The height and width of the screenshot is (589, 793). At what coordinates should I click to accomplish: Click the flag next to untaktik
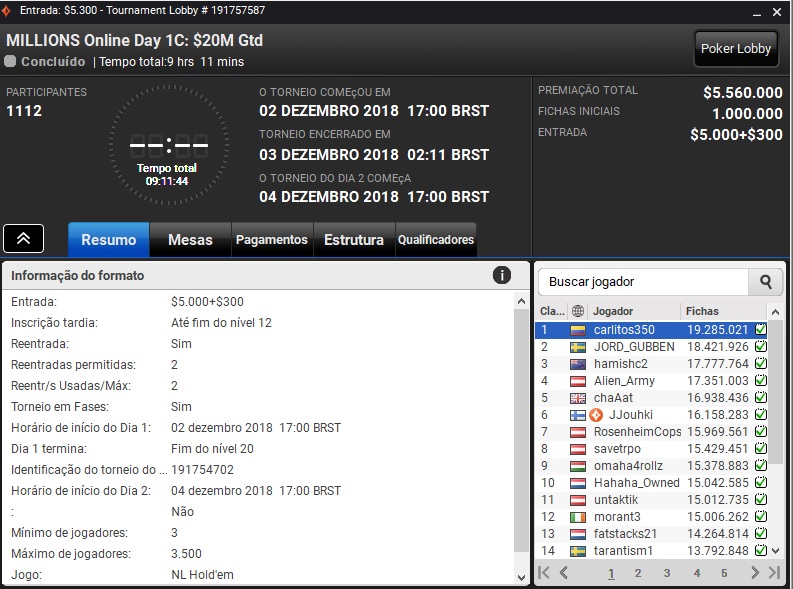tap(578, 500)
